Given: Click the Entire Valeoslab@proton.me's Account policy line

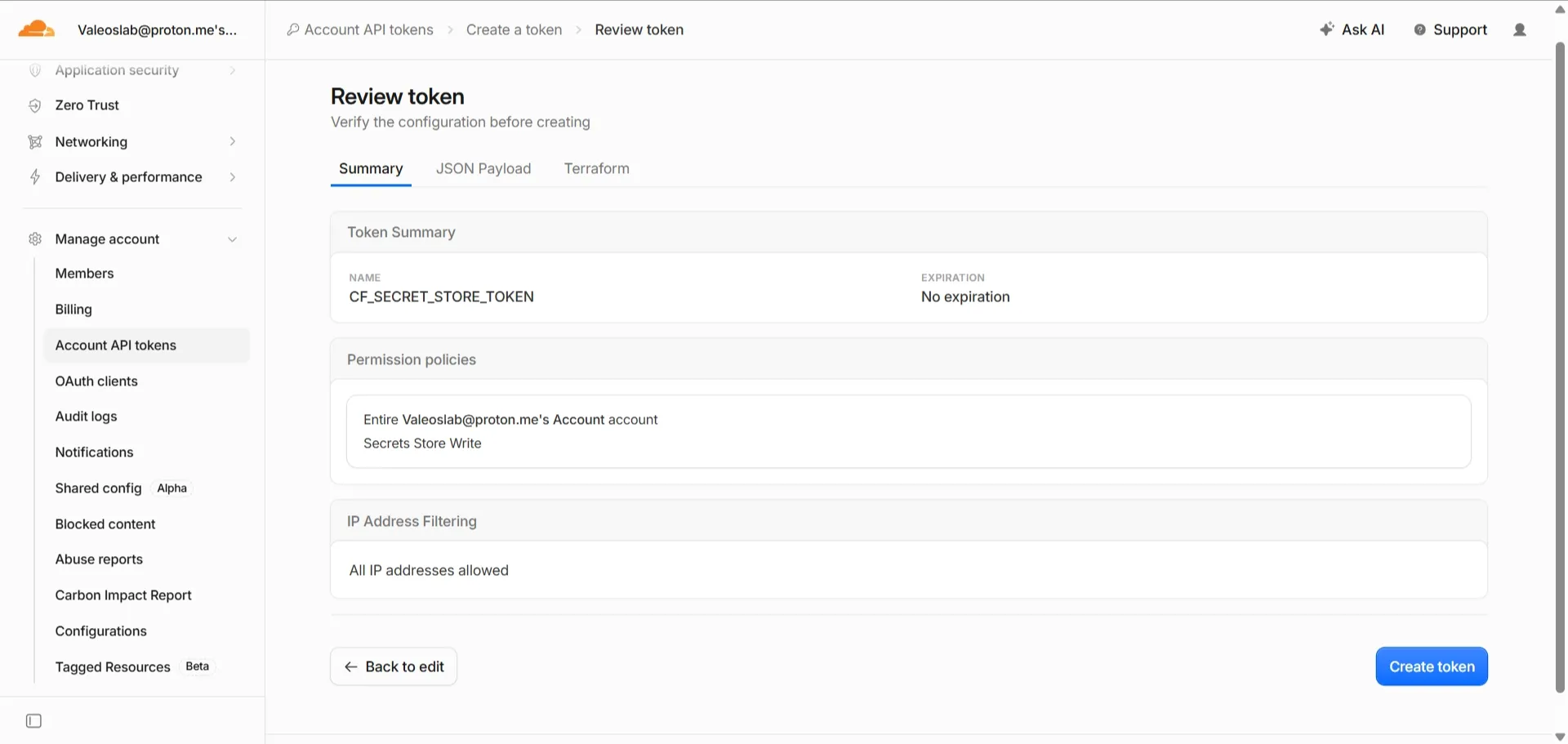Looking at the screenshot, I should [510, 420].
